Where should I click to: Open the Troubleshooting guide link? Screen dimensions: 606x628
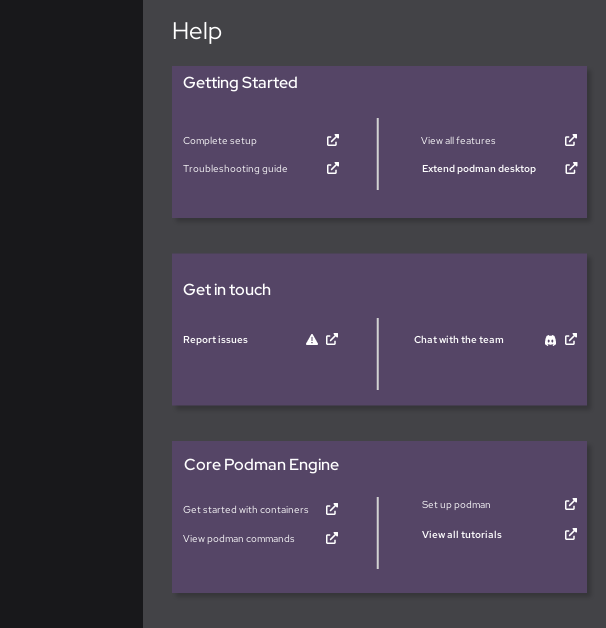(235, 169)
